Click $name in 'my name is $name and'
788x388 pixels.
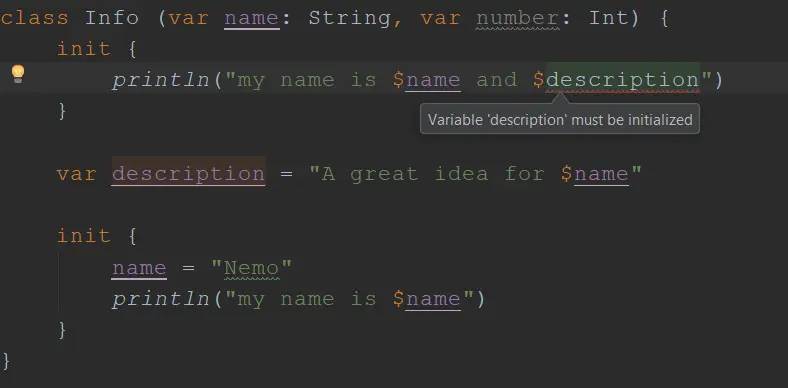(x=427, y=80)
